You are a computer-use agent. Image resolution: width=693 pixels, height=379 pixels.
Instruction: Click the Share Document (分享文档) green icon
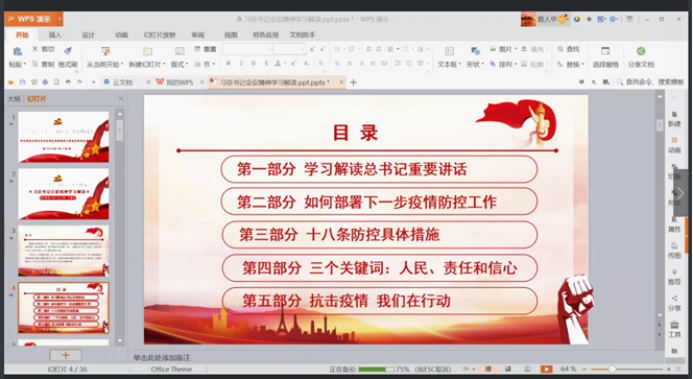pos(640,51)
